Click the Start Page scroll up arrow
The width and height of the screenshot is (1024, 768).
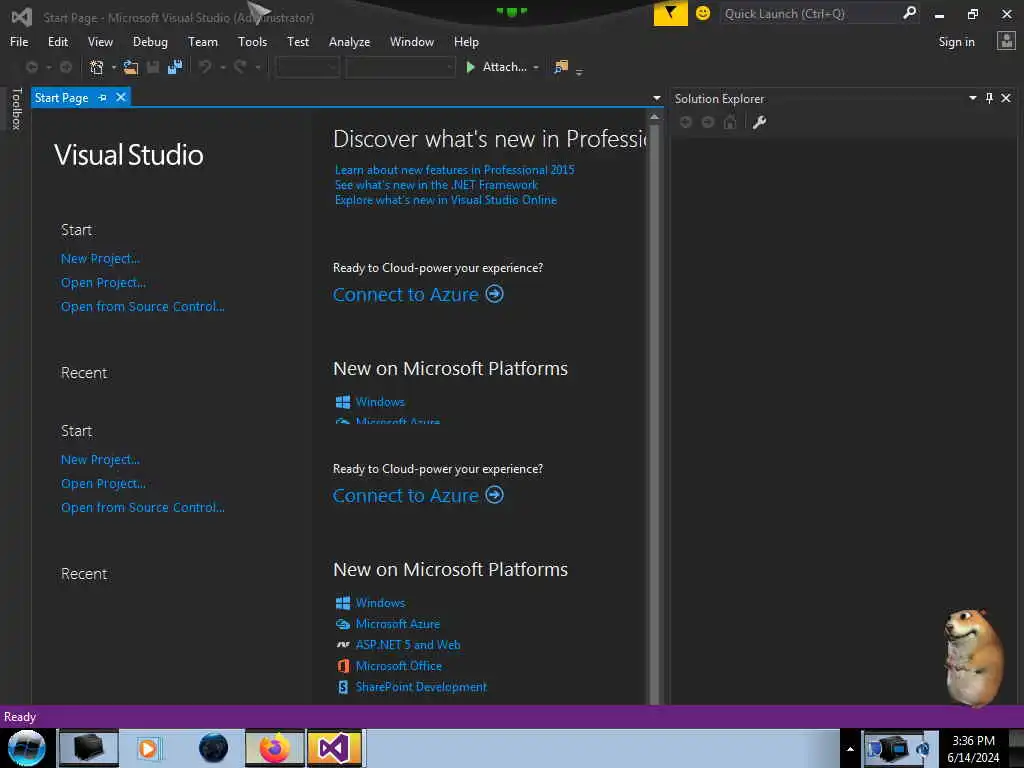click(654, 117)
